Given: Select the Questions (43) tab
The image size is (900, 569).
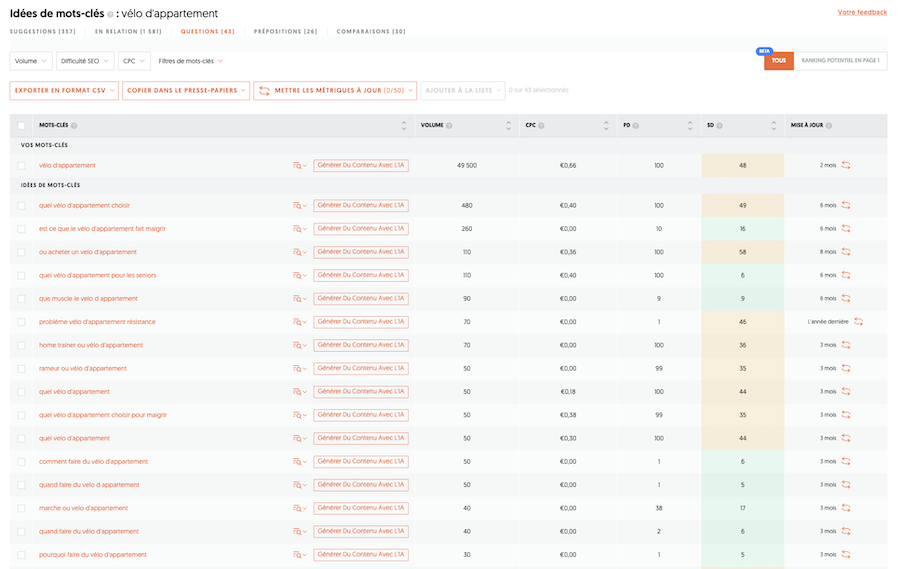Looking at the screenshot, I should pyautogui.click(x=207, y=32).
